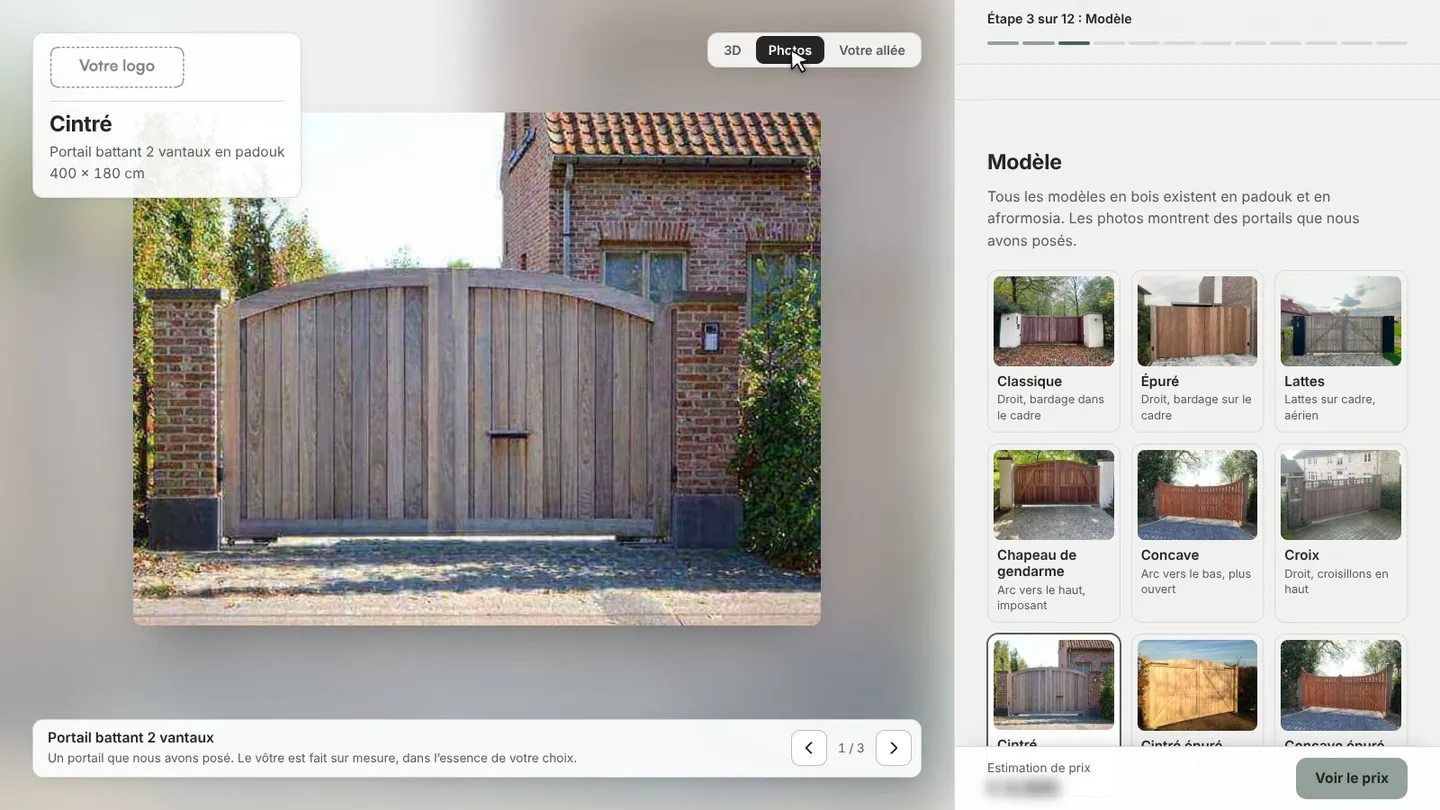
Task: Click the "Étape 3 sur 12 : Modèle" label
Action: [x=1059, y=19]
